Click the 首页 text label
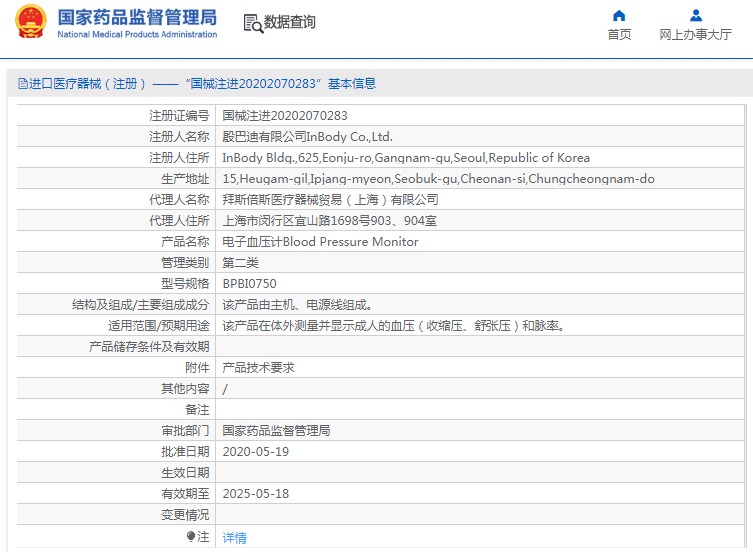This screenshot has height=552, width=753. 619,35
